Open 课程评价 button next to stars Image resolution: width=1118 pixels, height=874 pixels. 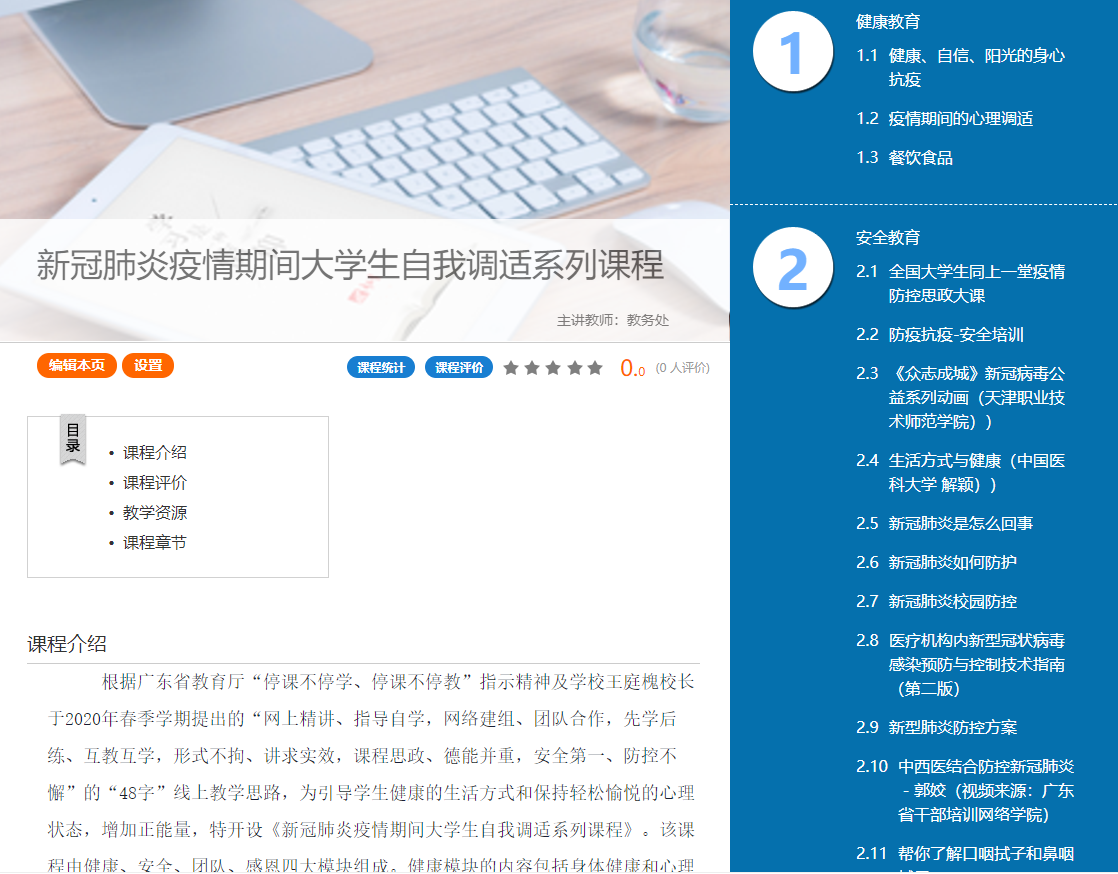coord(459,368)
